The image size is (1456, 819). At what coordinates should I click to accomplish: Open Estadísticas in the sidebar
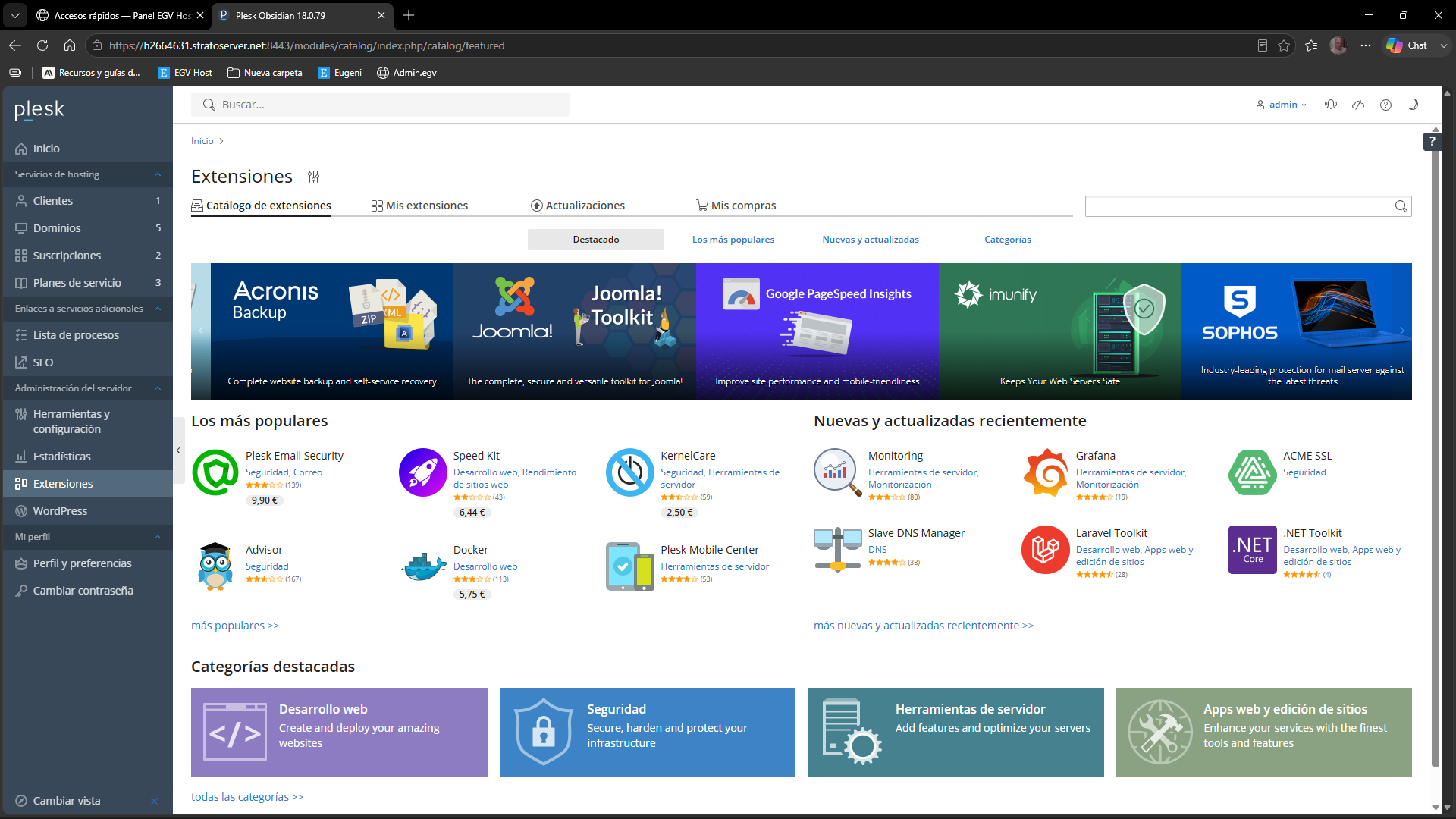point(88,457)
